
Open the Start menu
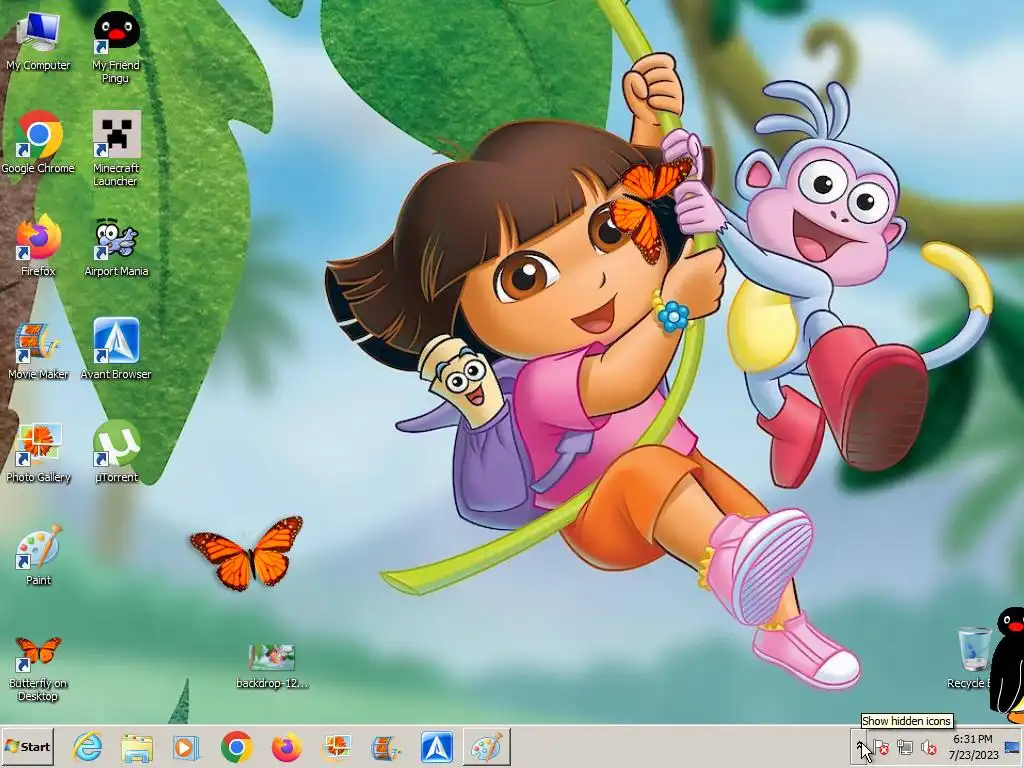(x=27, y=746)
